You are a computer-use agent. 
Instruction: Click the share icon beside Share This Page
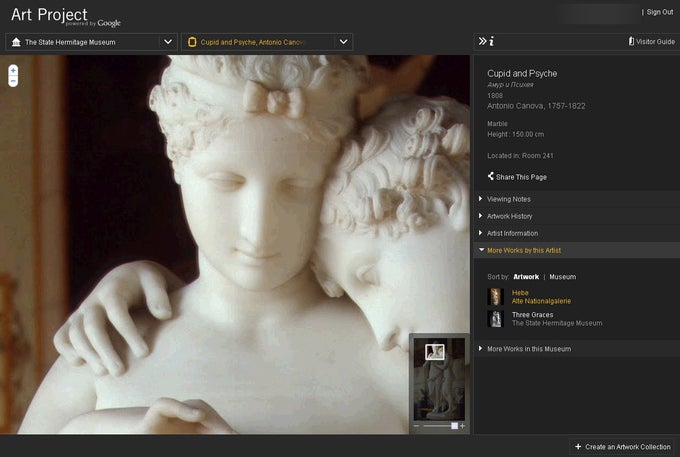coord(490,176)
